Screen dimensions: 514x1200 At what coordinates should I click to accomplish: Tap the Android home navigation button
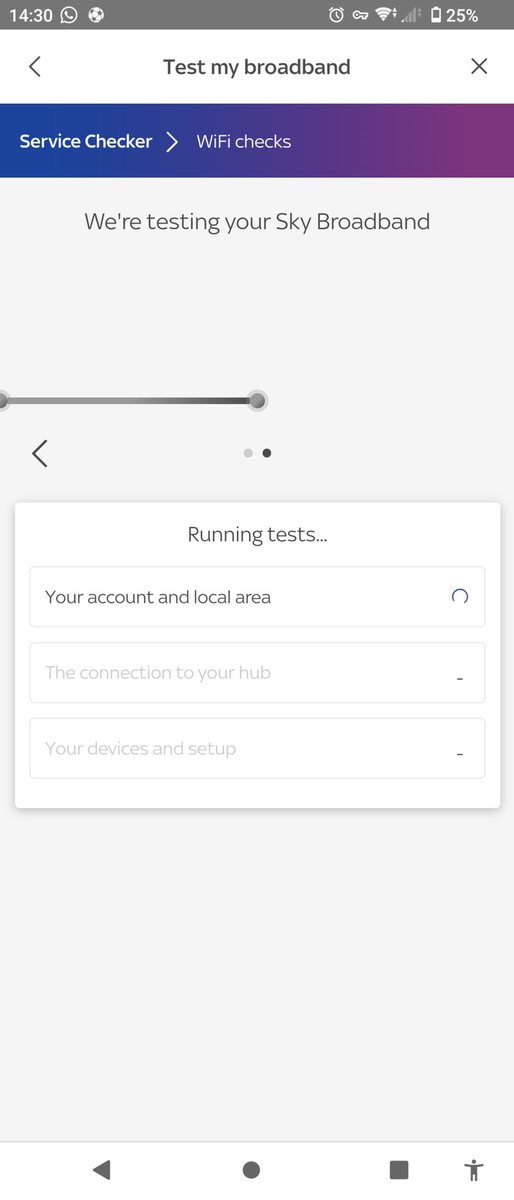tap(251, 1169)
